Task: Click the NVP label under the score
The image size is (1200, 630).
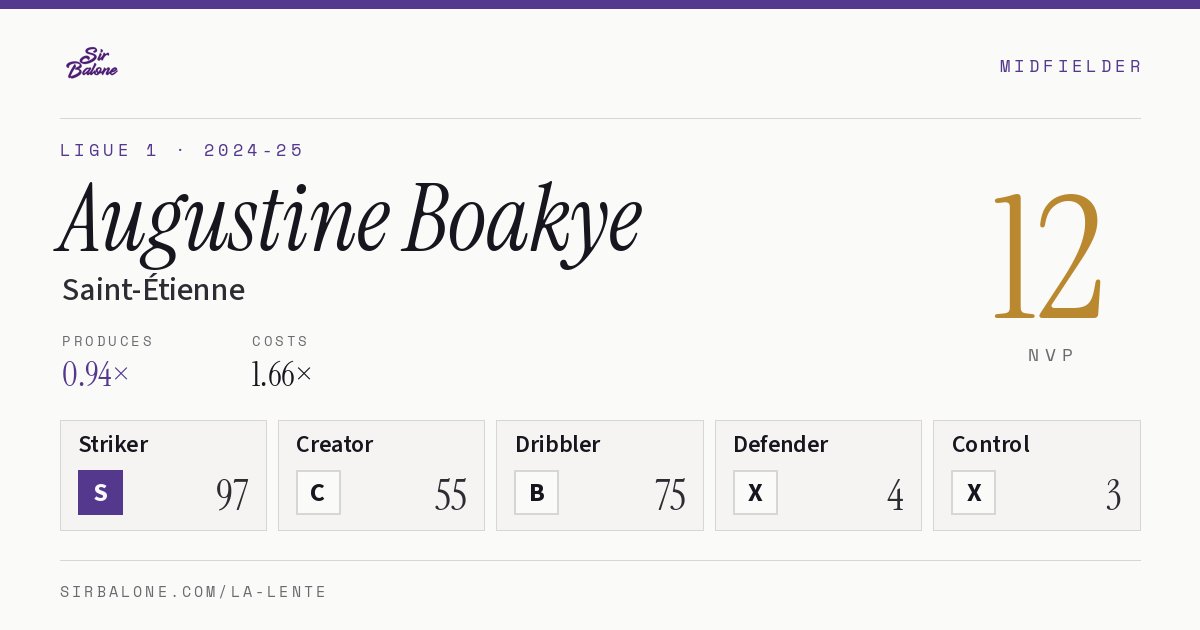Action: [1051, 355]
